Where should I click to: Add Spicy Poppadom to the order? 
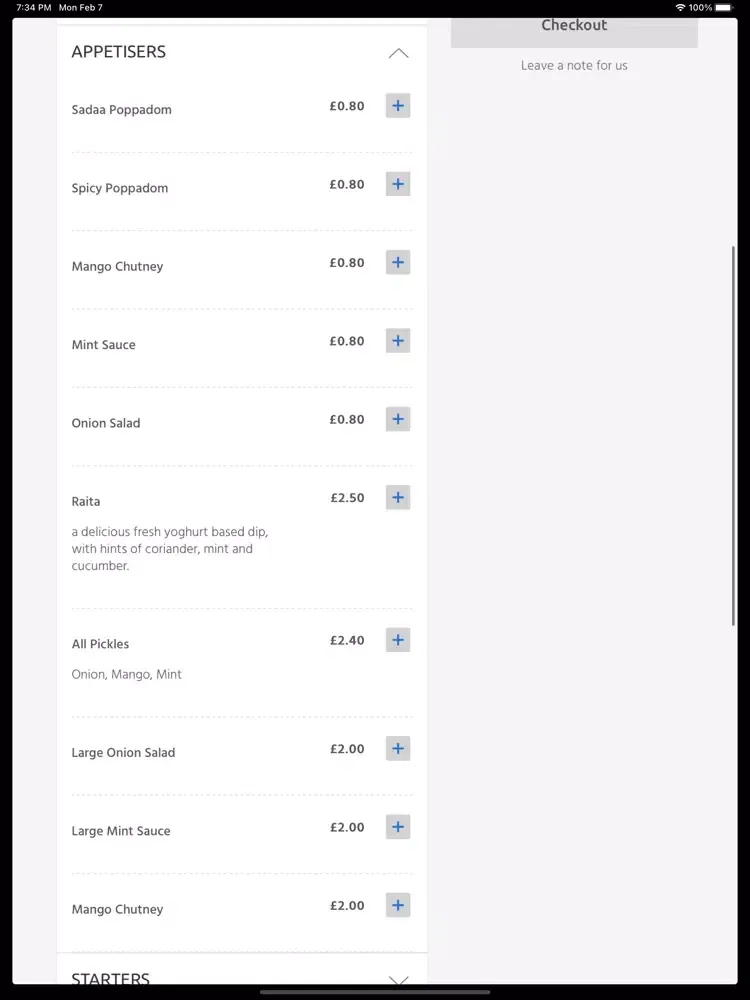click(398, 184)
